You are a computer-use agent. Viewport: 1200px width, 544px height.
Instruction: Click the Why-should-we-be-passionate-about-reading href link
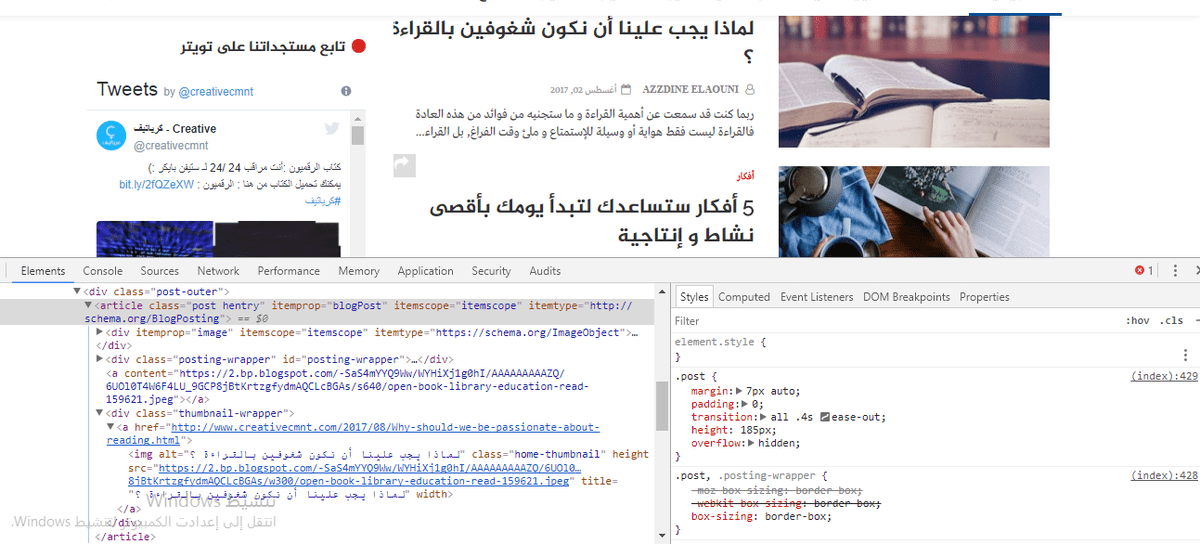click(x=353, y=433)
